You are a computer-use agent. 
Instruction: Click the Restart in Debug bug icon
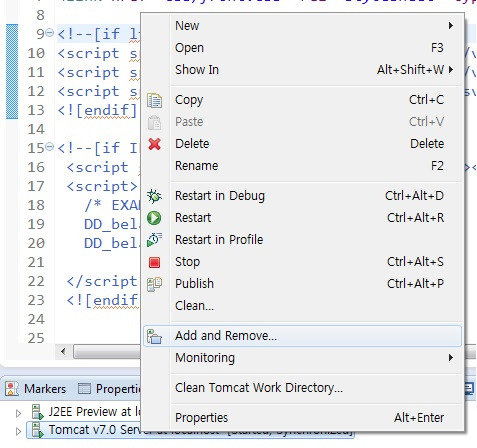154,196
